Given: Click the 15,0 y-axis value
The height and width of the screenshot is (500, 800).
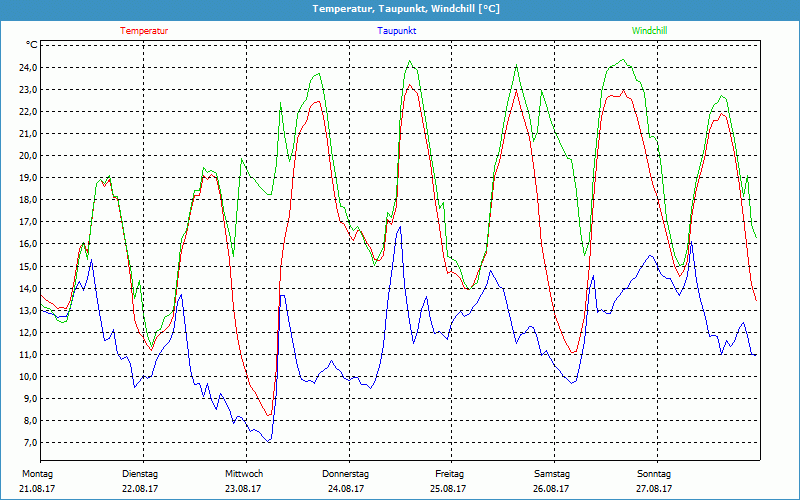Looking at the screenshot, I should [x=28, y=266].
